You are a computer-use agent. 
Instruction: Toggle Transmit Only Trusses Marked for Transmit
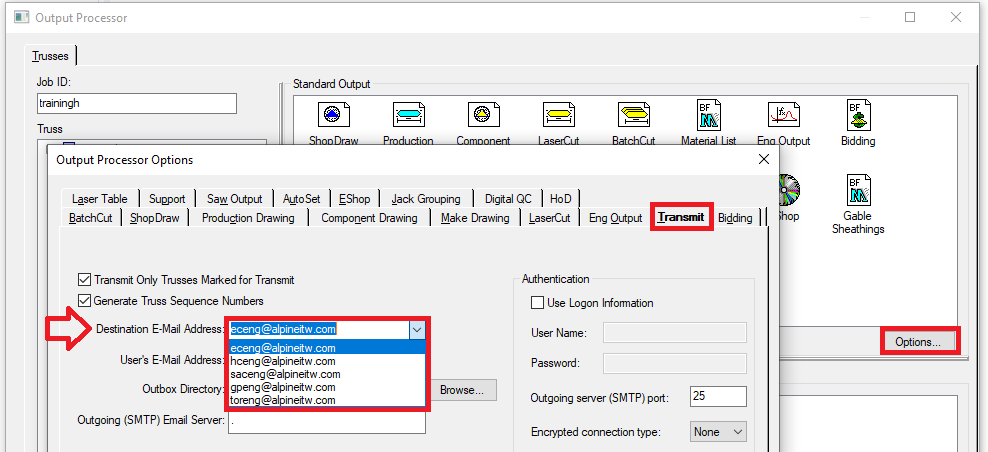coord(85,281)
